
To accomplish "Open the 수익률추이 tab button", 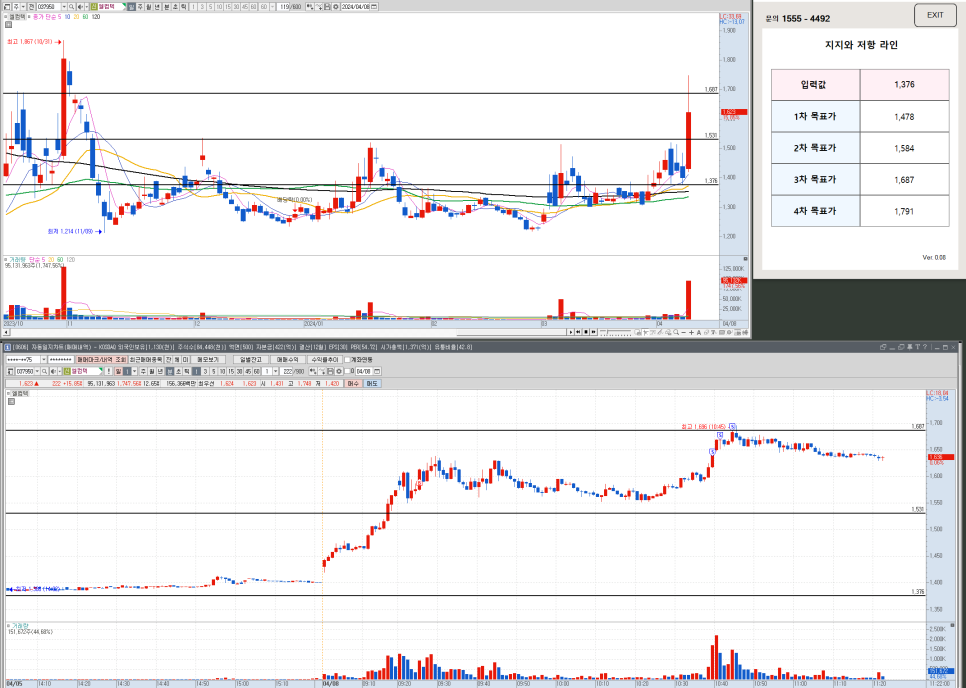I will coord(325,360).
